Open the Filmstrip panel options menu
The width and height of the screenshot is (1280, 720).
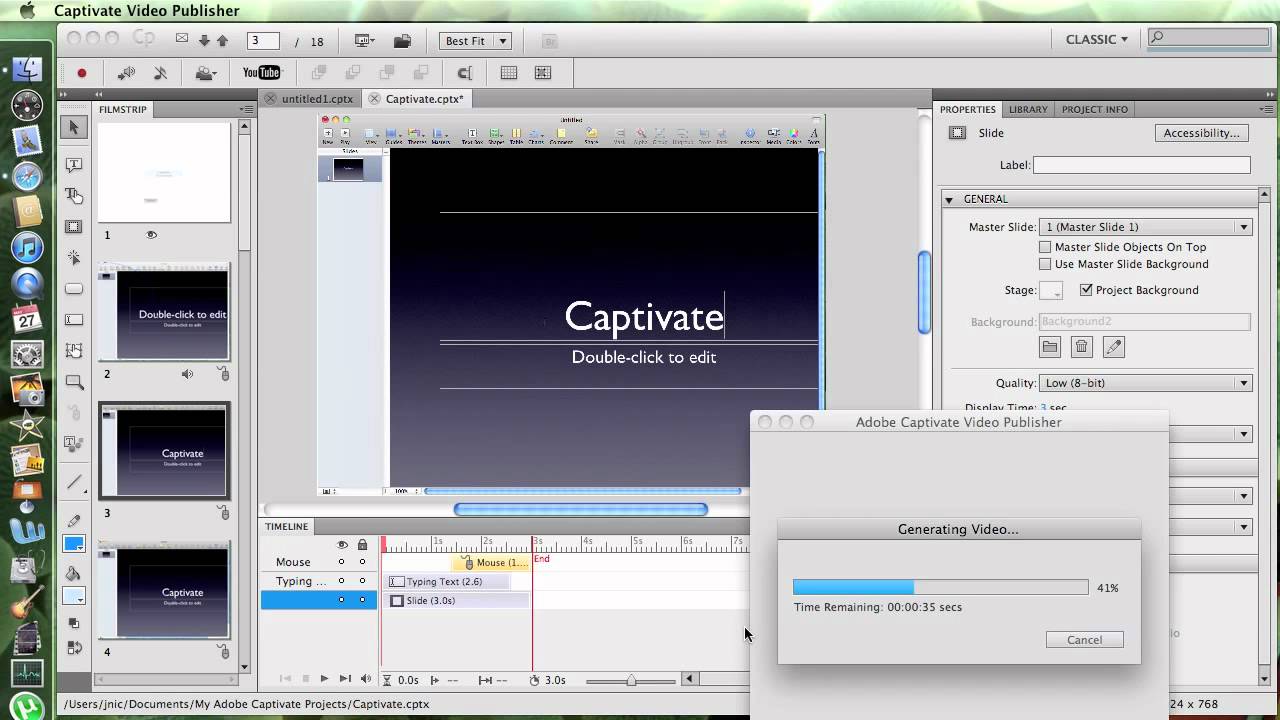[246, 109]
